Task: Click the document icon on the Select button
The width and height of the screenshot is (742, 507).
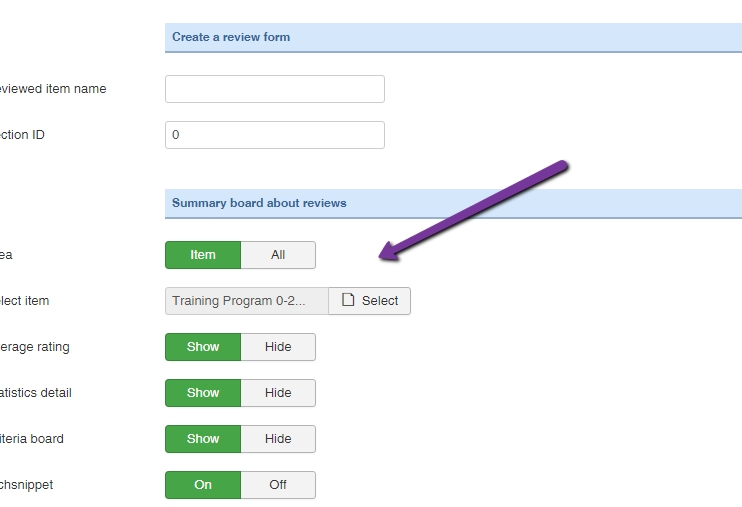Action: [348, 301]
